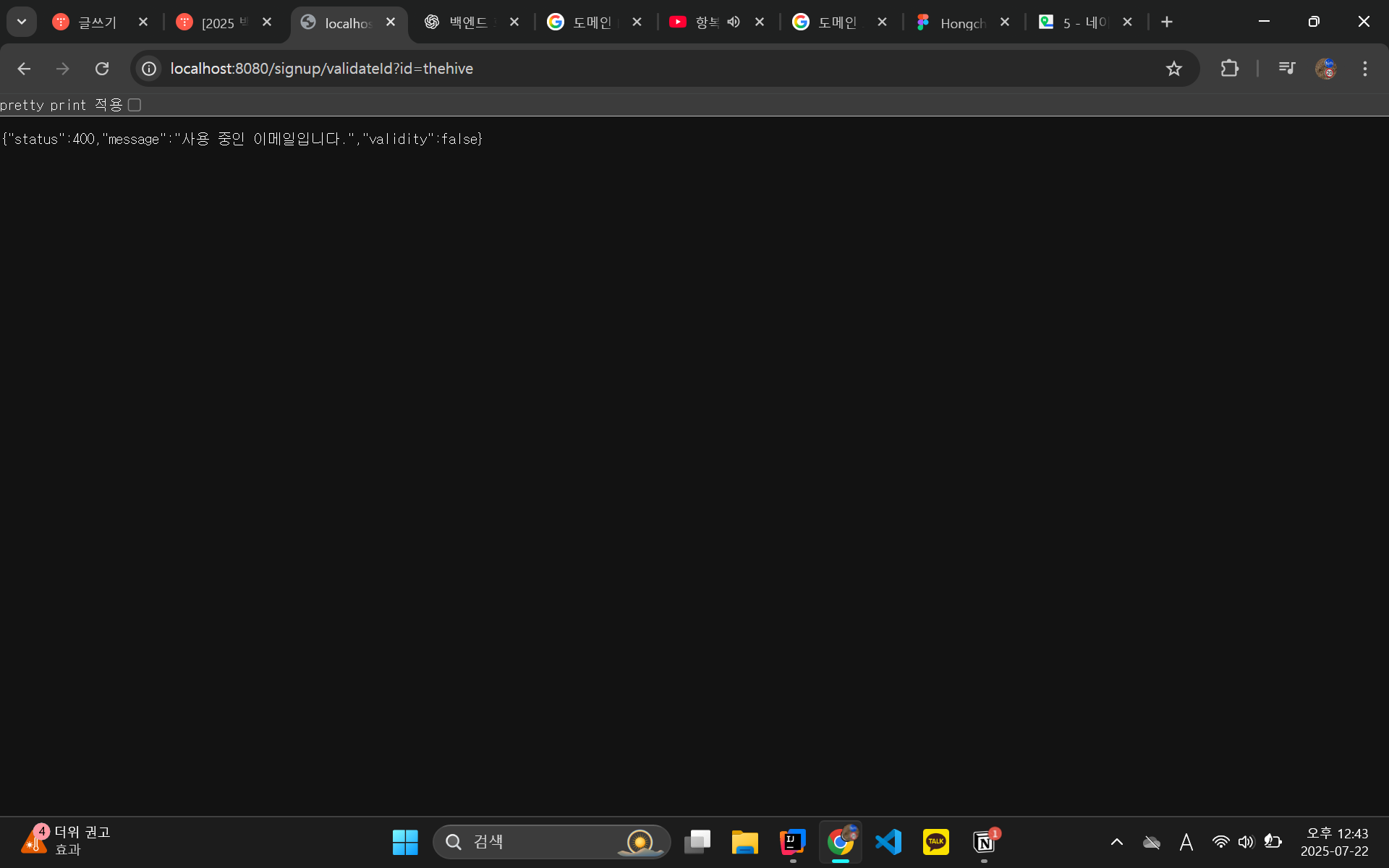The height and width of the screenshot is (868, 1389).
Task: Open Chrome three-dot menu
Action: 1364,69
